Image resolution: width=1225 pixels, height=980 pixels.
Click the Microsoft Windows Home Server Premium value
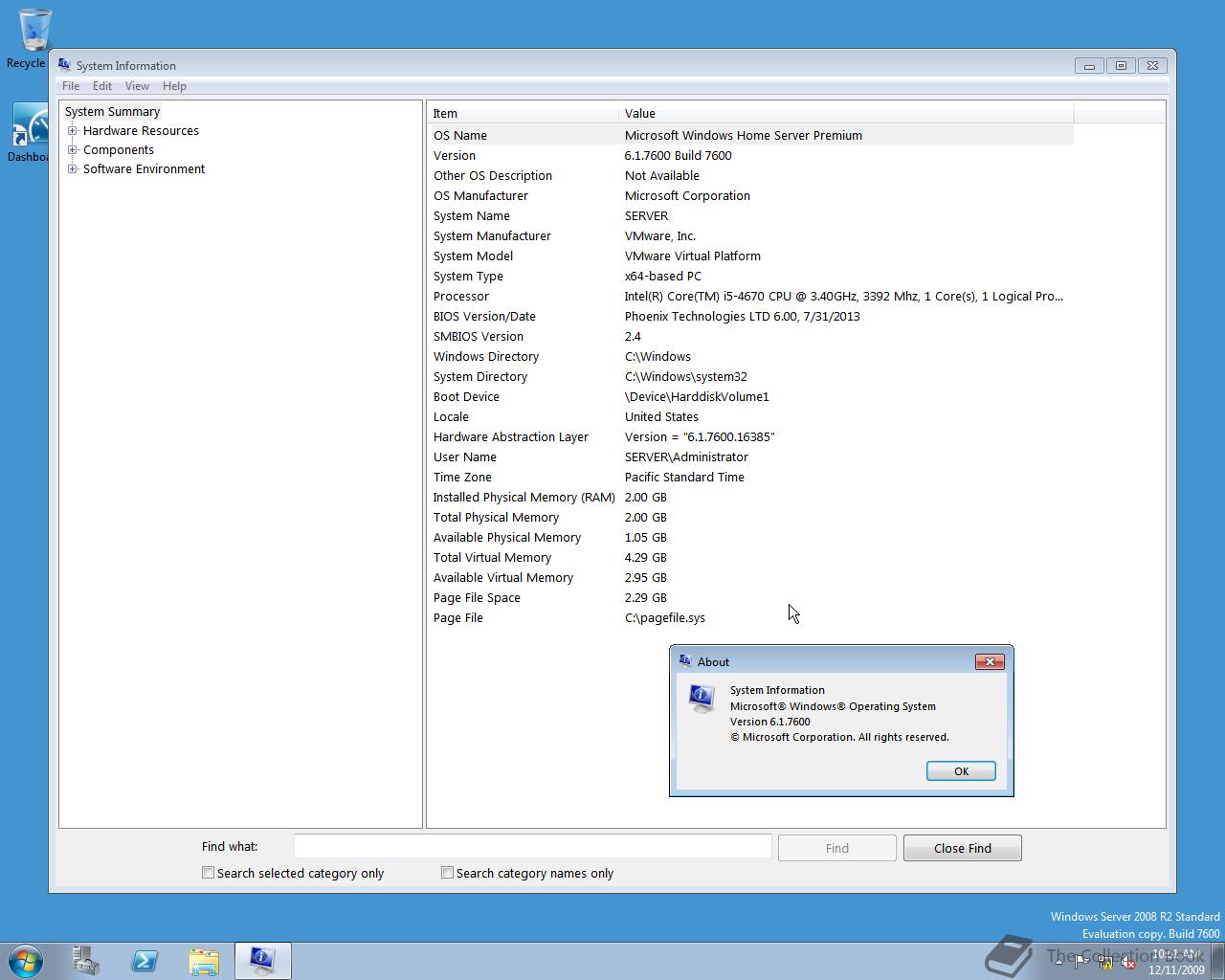click(x=744, y=135)
